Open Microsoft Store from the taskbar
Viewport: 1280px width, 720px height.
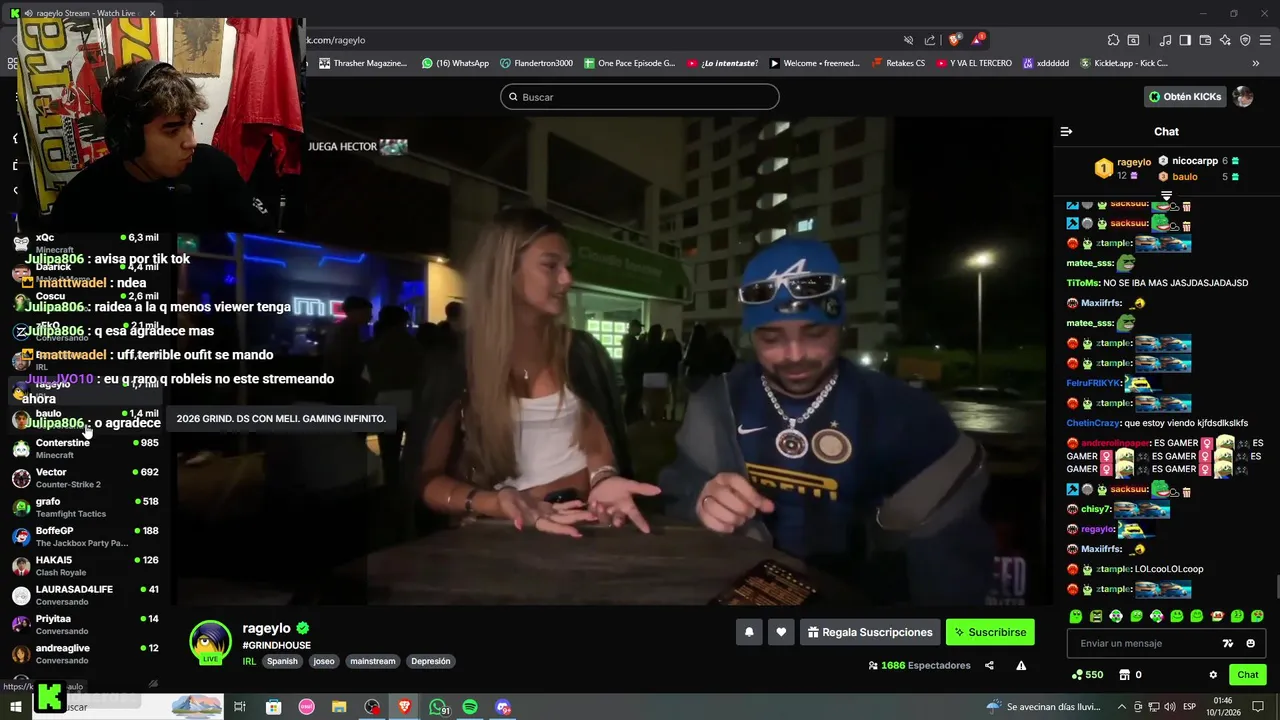(x=273, y=707)
